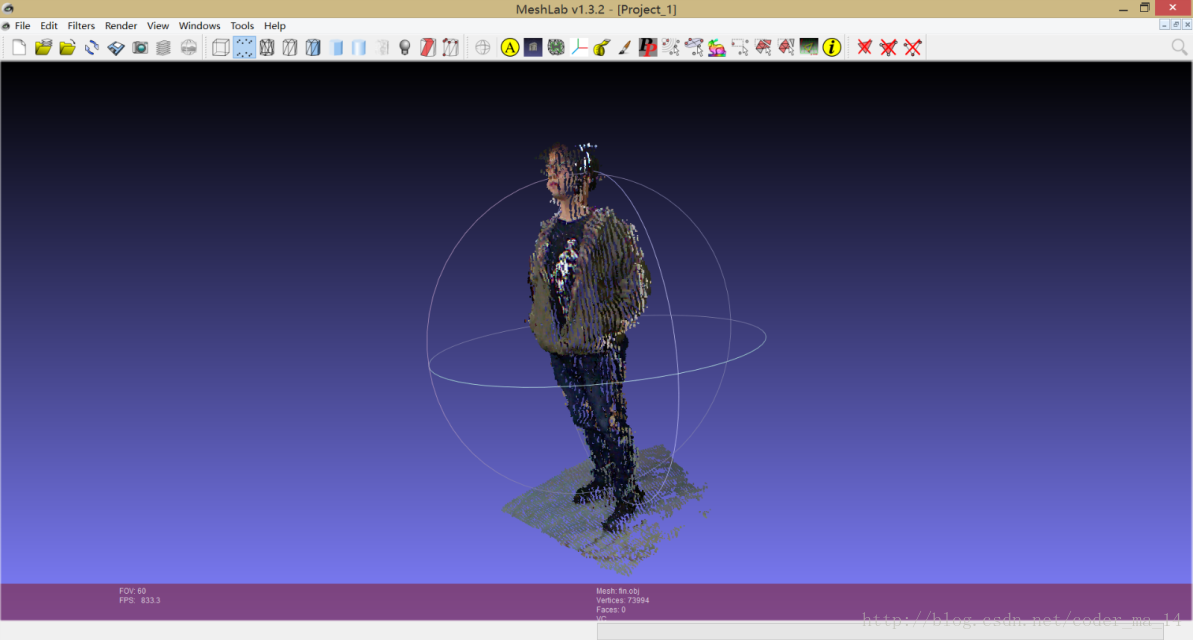This screenshot has height=640, width=1193.
Task: Open the PickPoints PP tool
Action: (x=647, y=48)
